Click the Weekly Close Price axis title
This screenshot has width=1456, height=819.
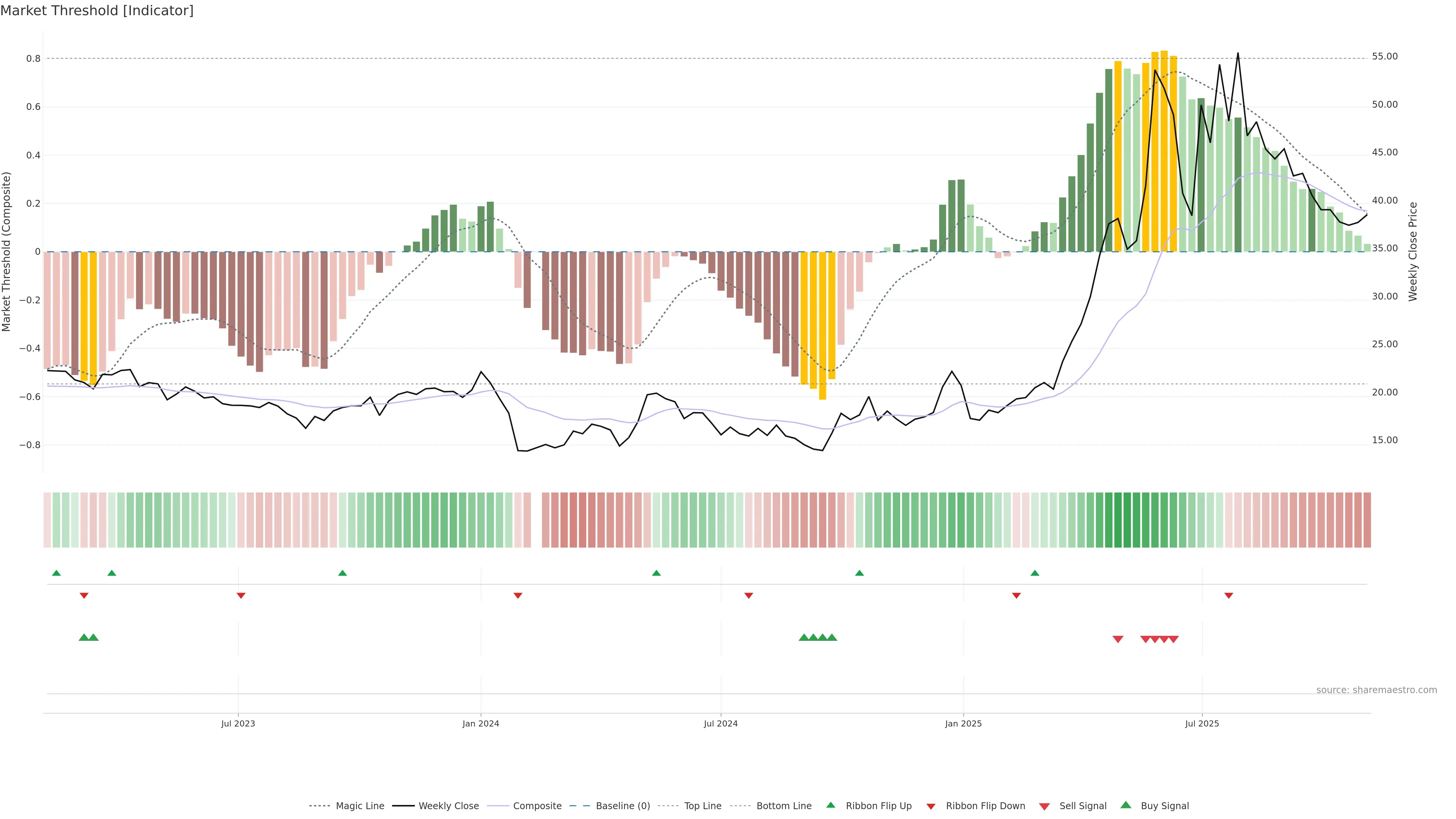1413,251
